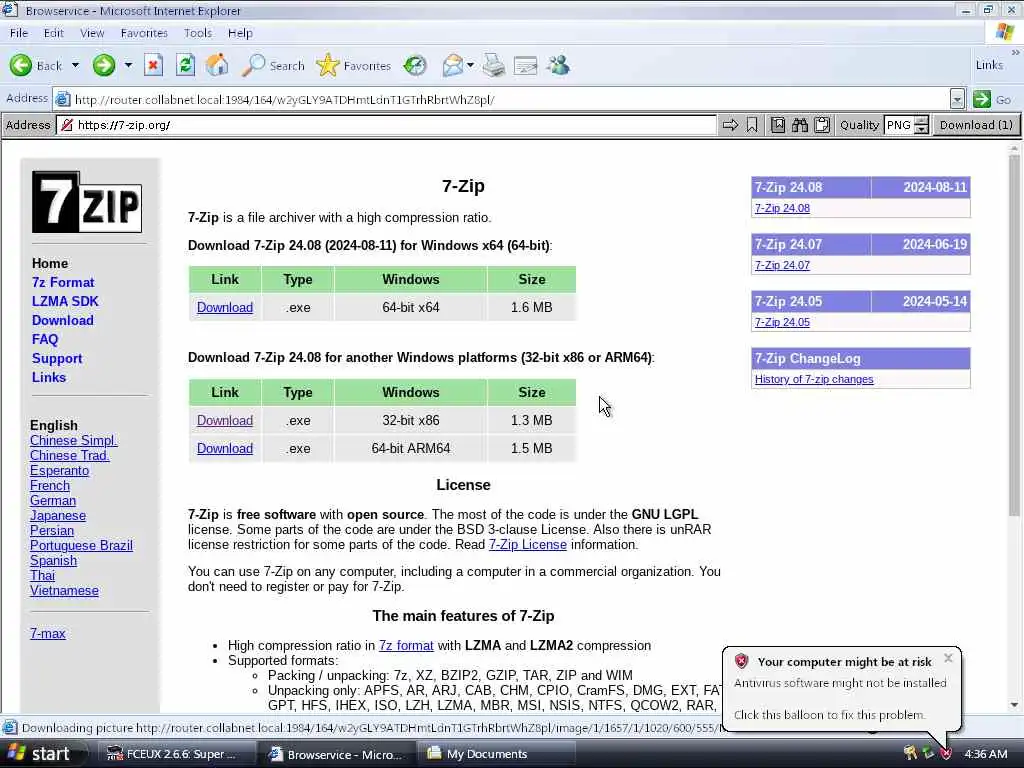
Task: Click the Mail envelope icon
Action: [x=453, y=65]
